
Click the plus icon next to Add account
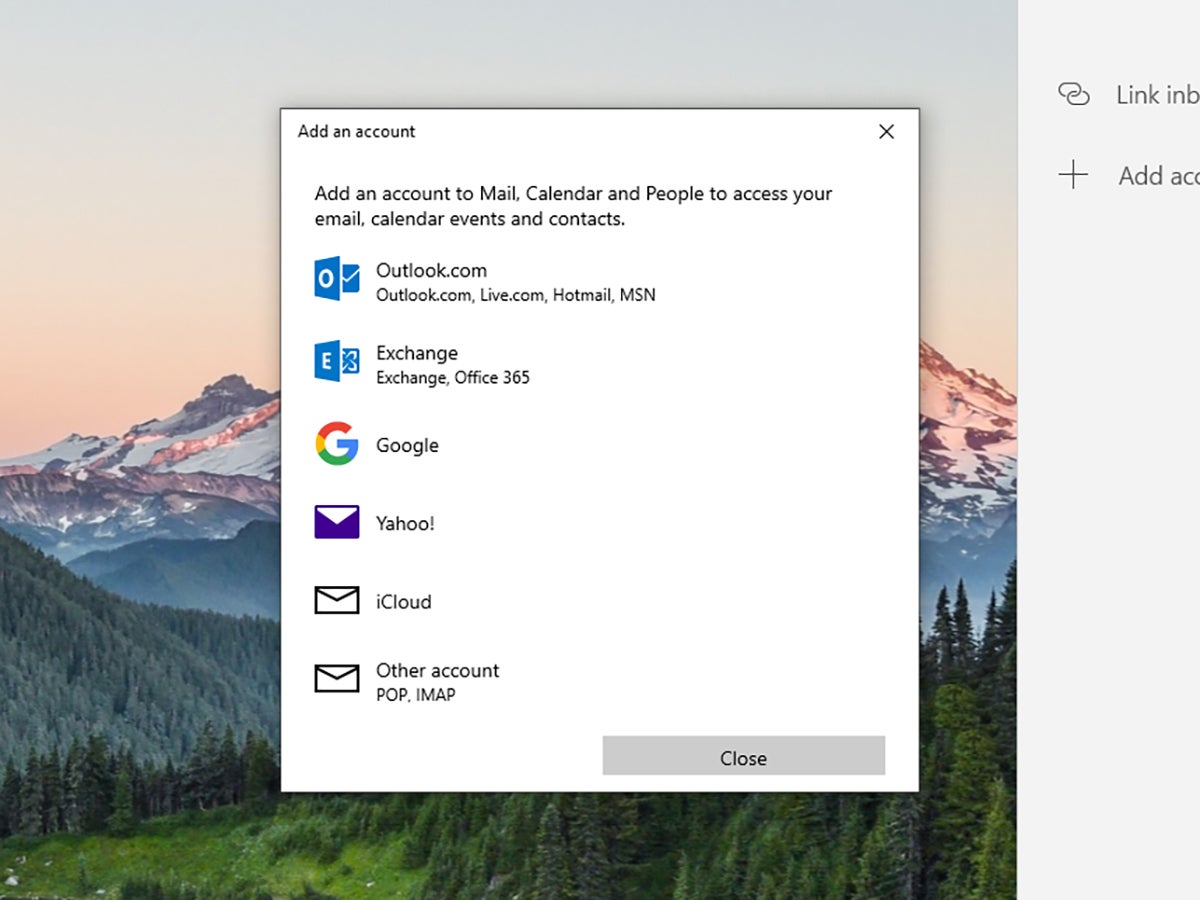1073,174
